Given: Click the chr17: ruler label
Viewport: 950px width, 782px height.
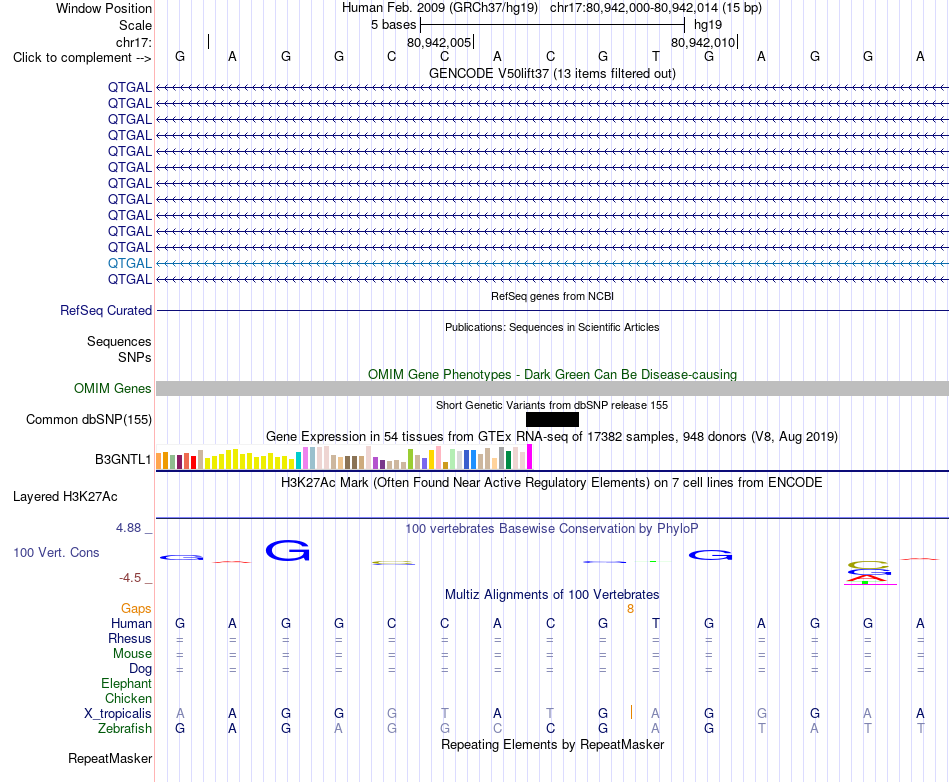Looking at the screenshot, I should (134, 42).
